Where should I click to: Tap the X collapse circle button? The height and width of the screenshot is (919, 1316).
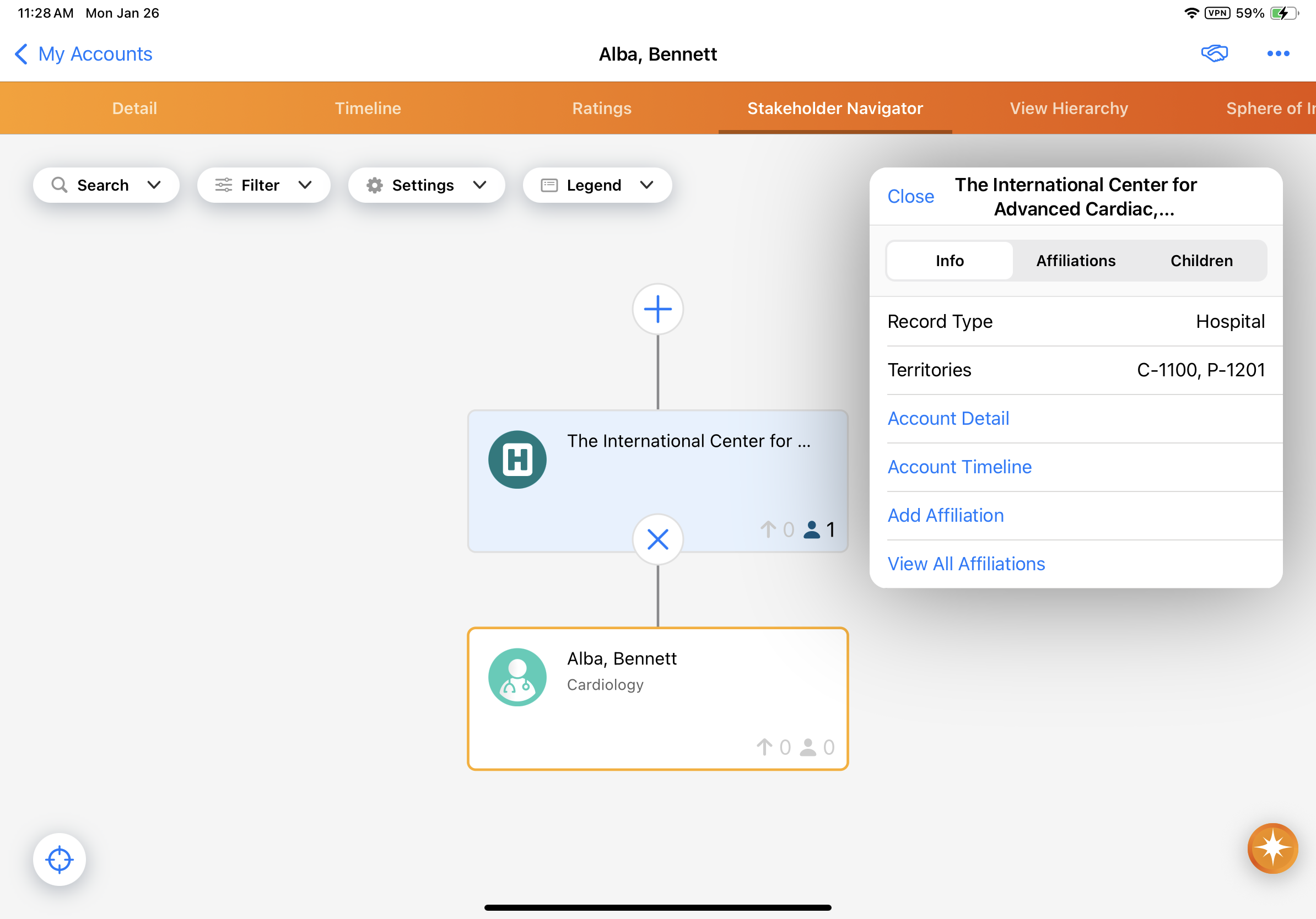pyautogui.click(x=657, y=539)
